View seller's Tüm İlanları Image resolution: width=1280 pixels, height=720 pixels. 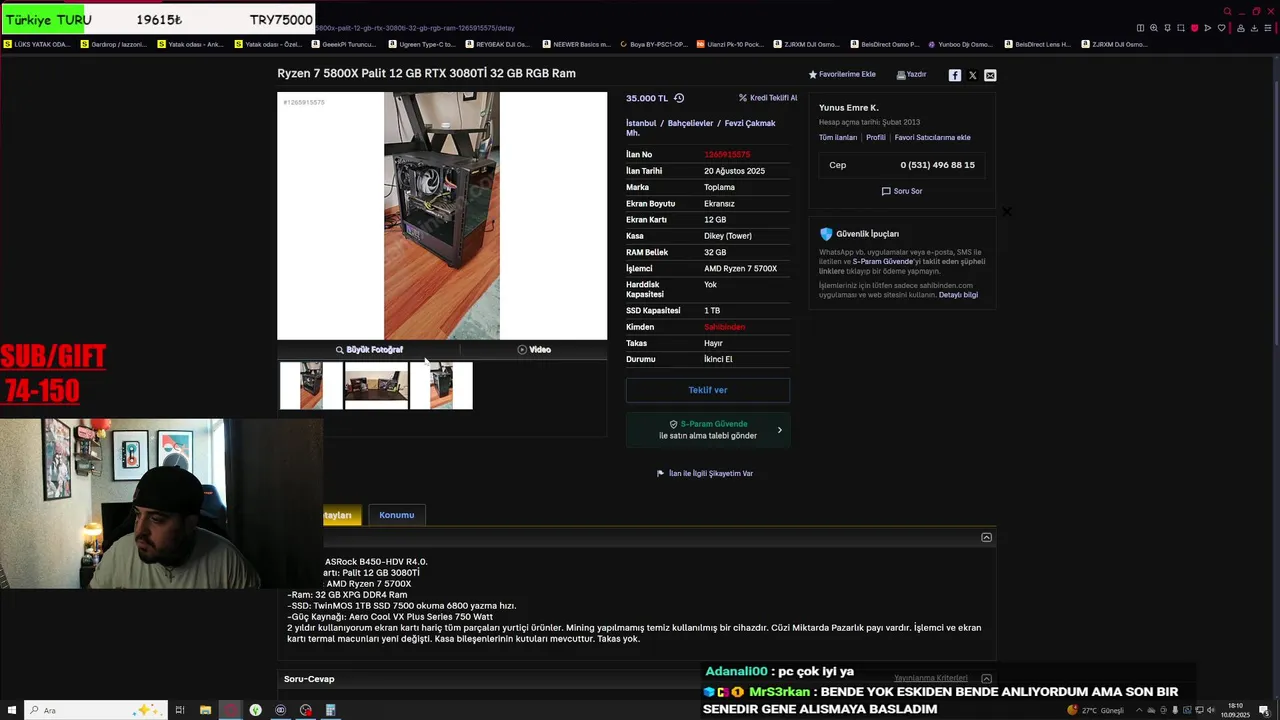click(x=838, y=138)
